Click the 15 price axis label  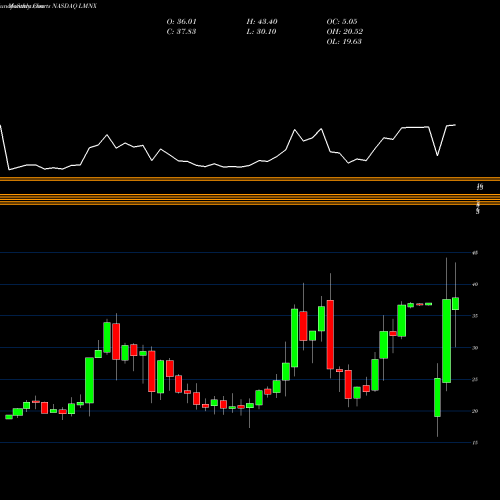(475, 443)
